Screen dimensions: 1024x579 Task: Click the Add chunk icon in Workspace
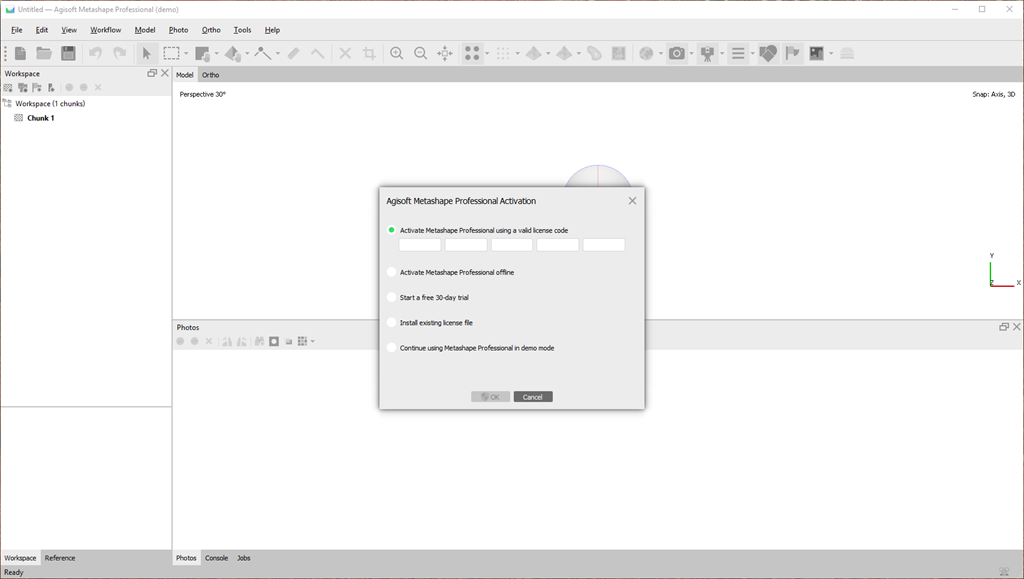tap(8, 87)
